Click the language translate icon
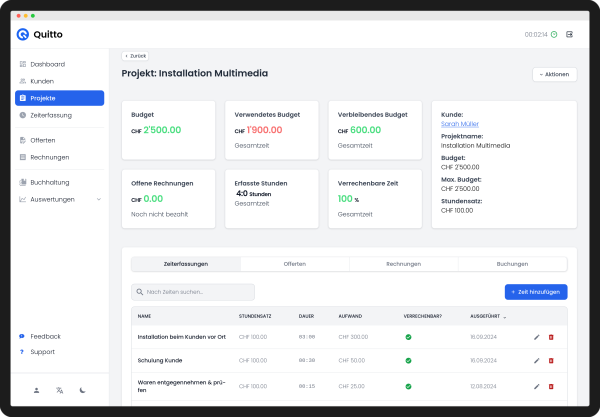This screenshot has width=600, height=417. (60, 390)
